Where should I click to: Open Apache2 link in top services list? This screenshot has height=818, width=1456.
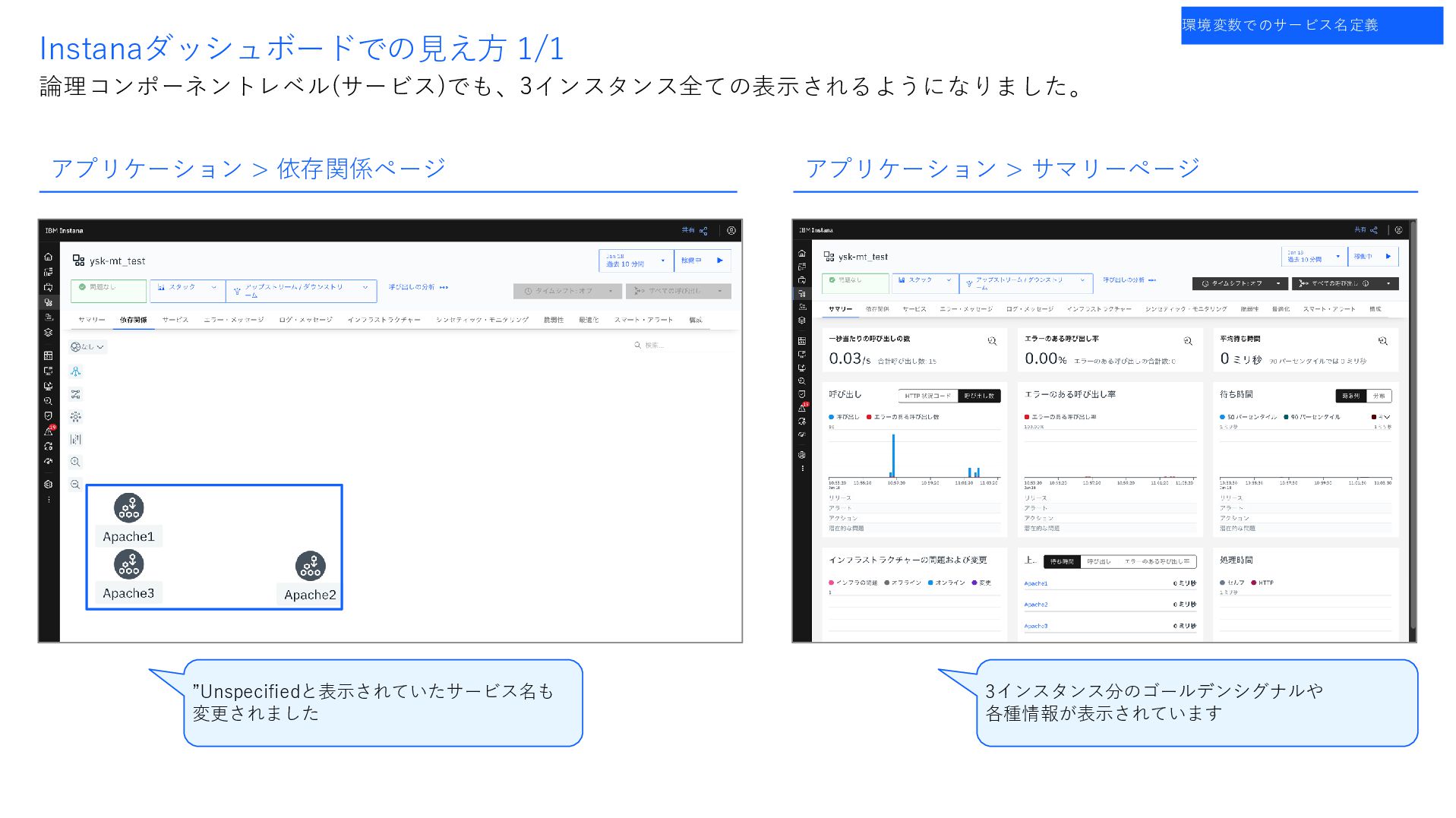(1036, 605)
